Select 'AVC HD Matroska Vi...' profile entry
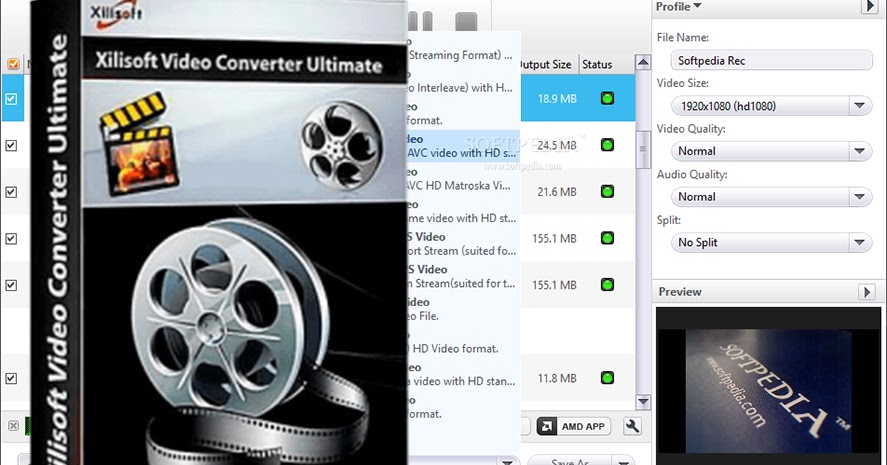 (x=463, y=179)
